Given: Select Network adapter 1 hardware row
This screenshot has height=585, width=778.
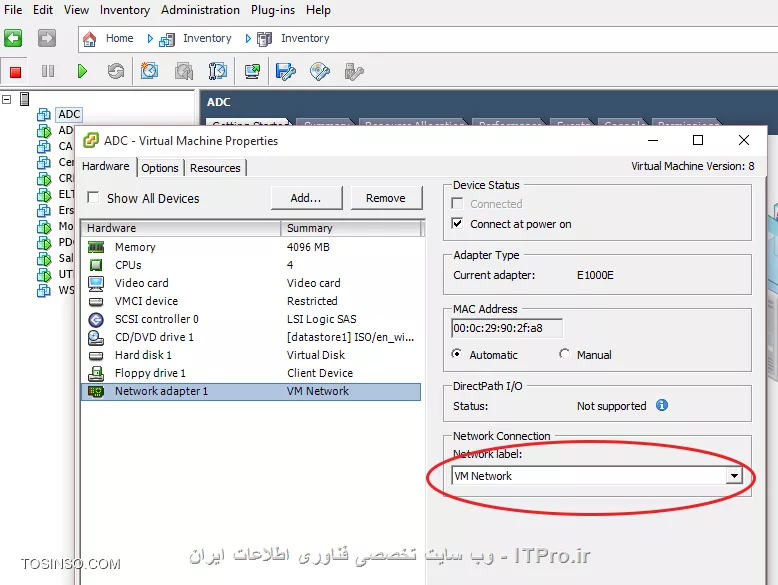Looking at the screenshot, I should click(x=251, y=391).
